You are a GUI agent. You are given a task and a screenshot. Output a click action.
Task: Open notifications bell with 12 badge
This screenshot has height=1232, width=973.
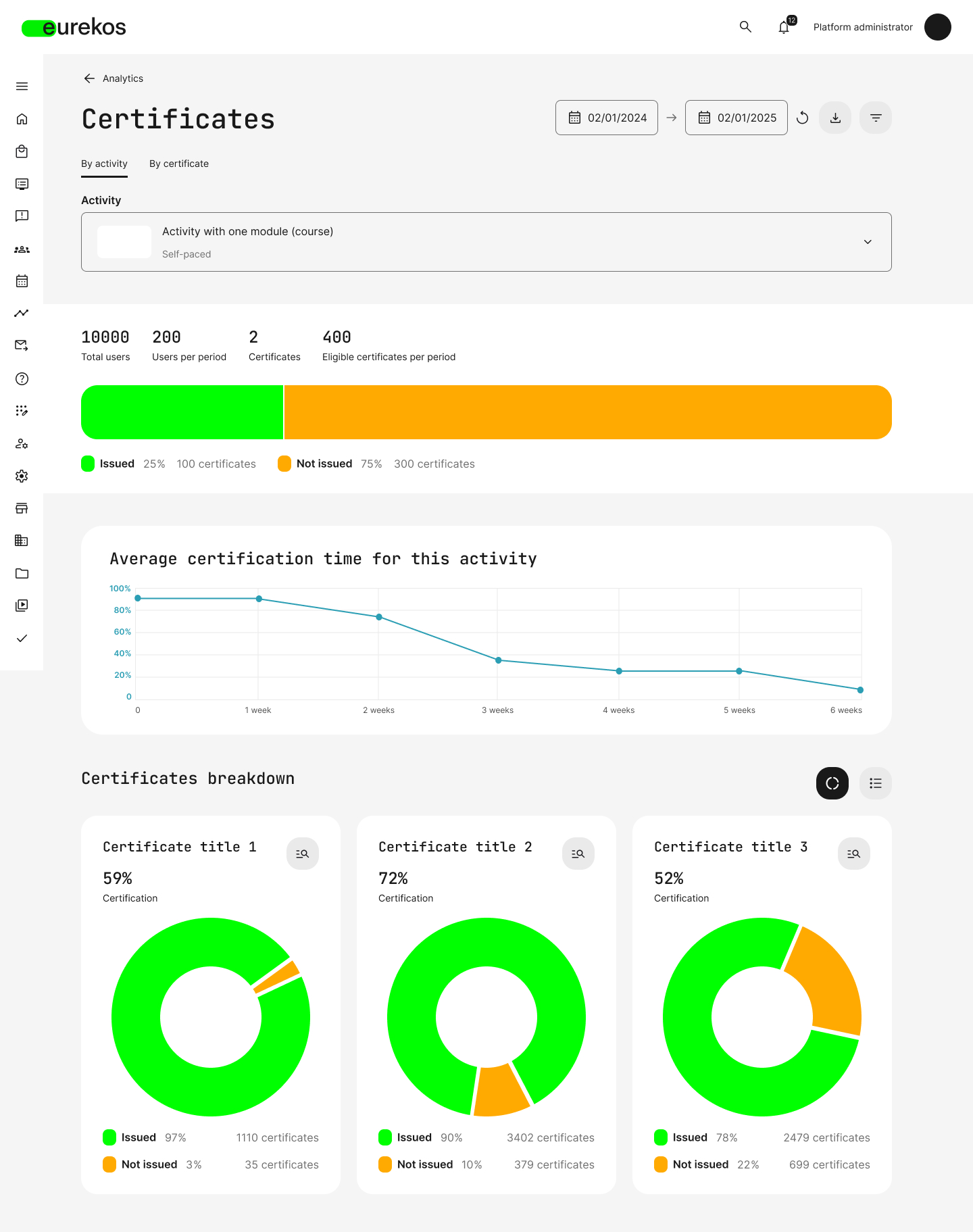[x=784, y=27]
